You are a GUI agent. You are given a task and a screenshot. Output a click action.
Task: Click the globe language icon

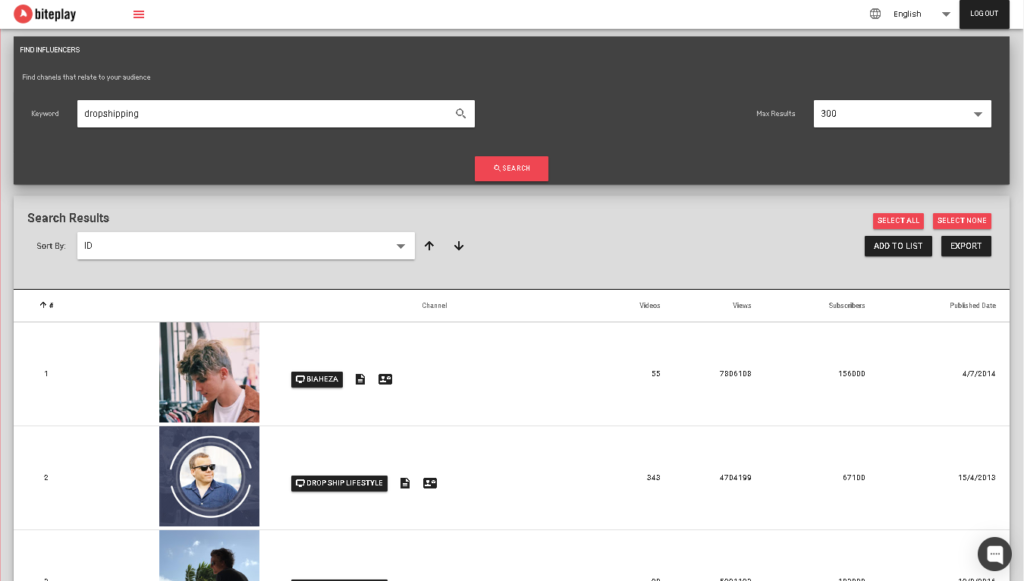point(875,14)
